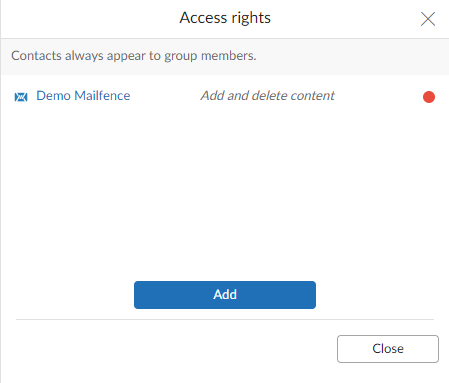Edit the italic permission level label
449x383 pixels.
[267, 96]
